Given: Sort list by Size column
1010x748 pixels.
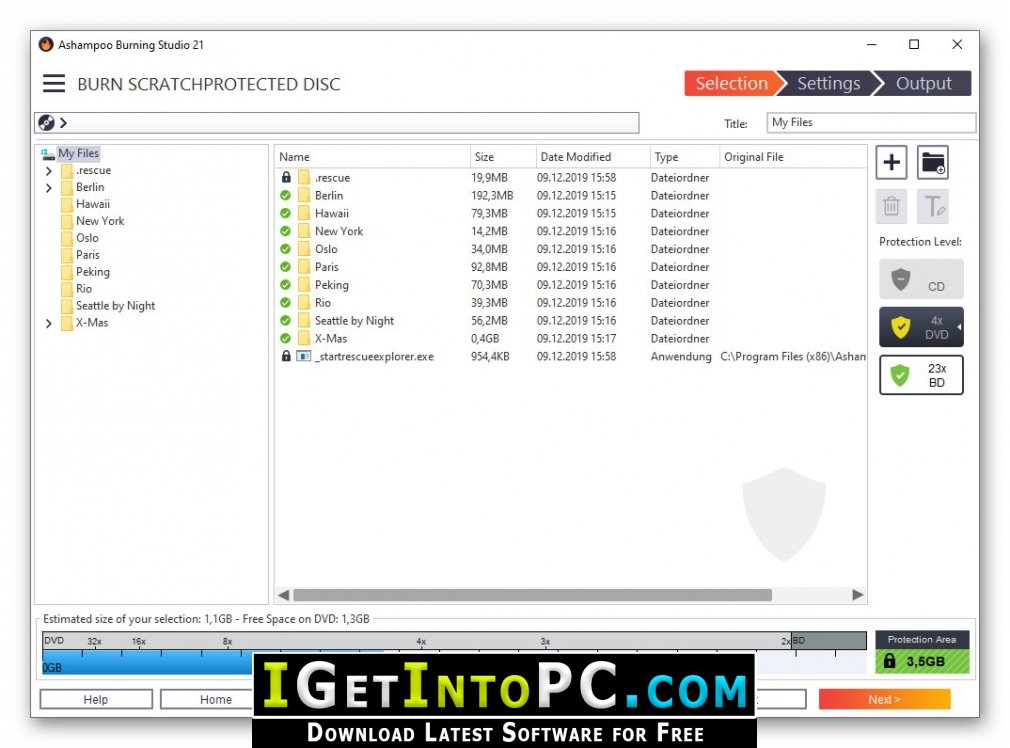Looking at the screenshot, I should point(503,157).
